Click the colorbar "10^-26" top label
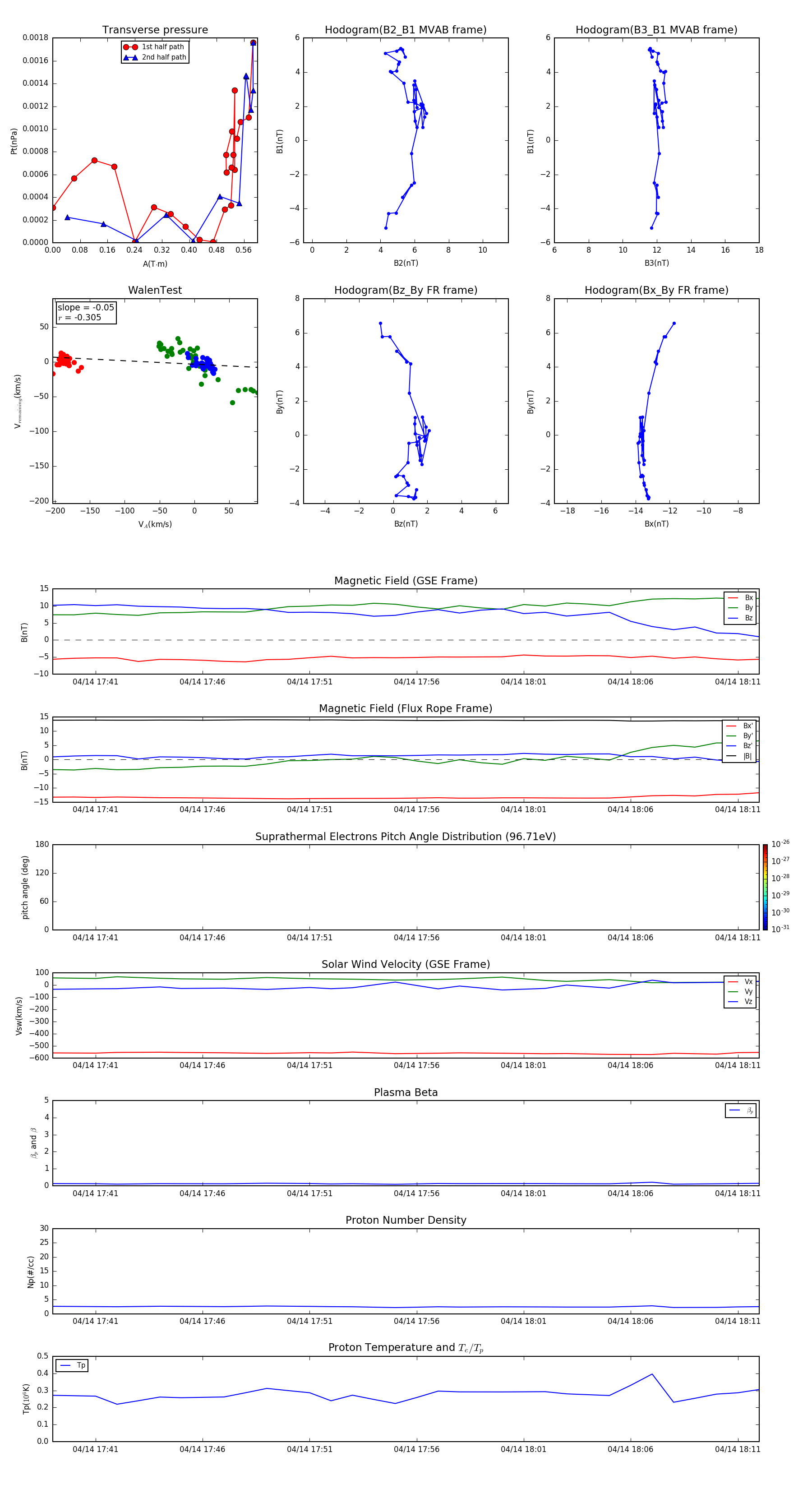Screen dimensions: 812x1489 (780, 844)
